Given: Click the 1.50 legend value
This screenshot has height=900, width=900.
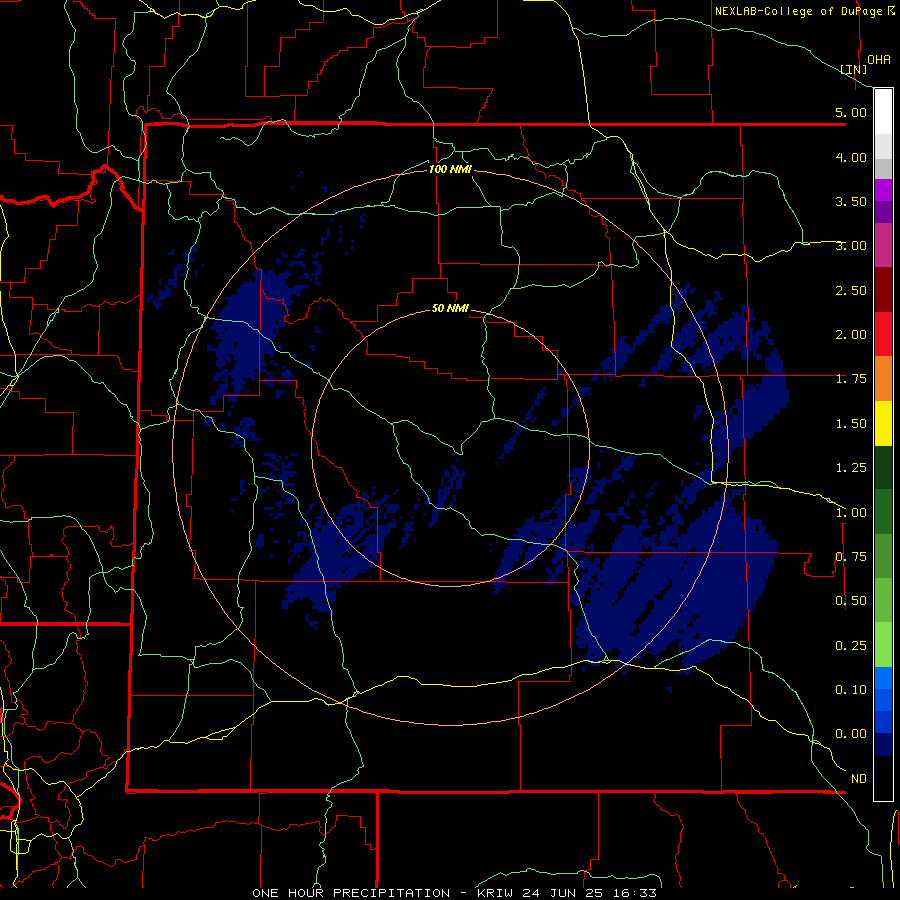Looking at the screenshot, I should tap(851, 424).
